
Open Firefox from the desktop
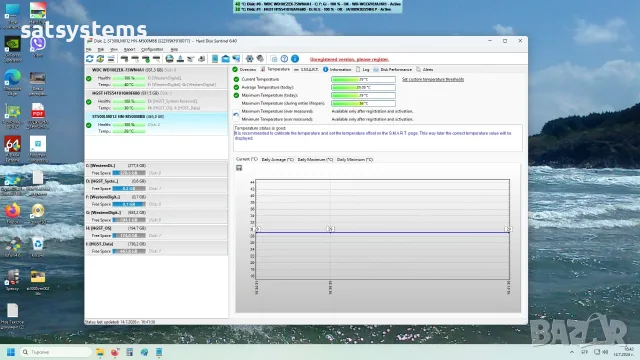point(12,211)
